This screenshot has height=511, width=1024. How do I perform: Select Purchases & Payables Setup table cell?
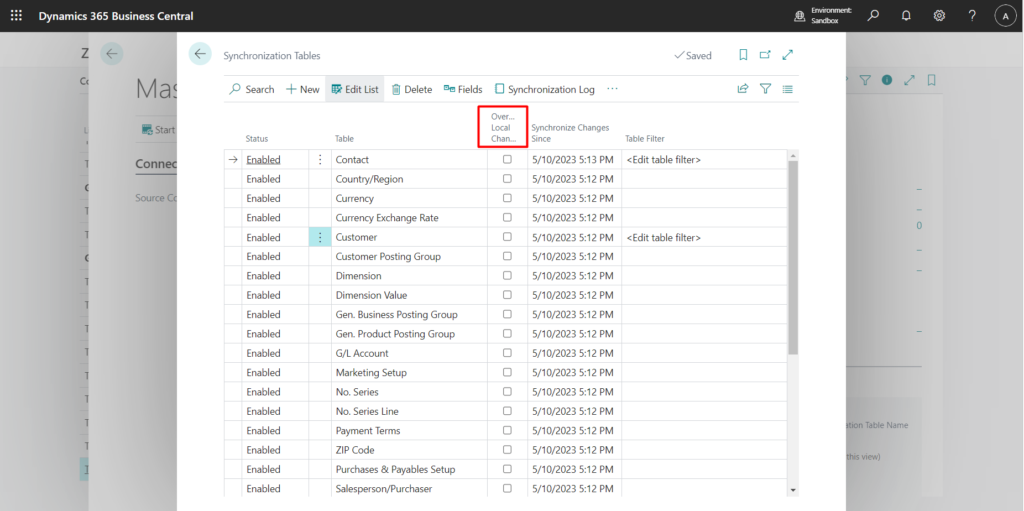point(409,469)
